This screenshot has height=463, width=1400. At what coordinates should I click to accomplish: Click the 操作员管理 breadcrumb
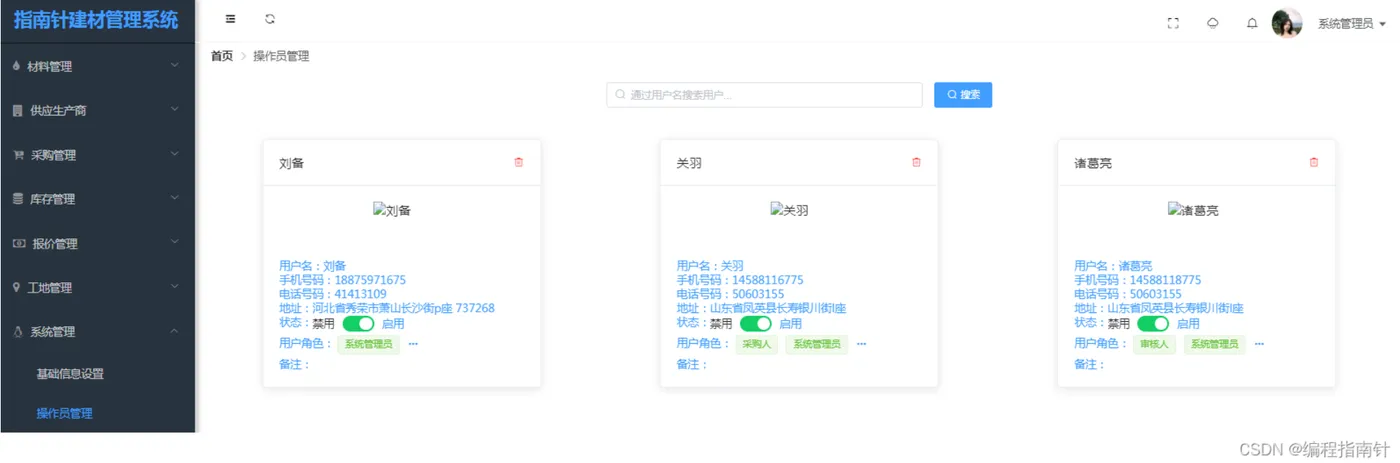pos(281,56)
